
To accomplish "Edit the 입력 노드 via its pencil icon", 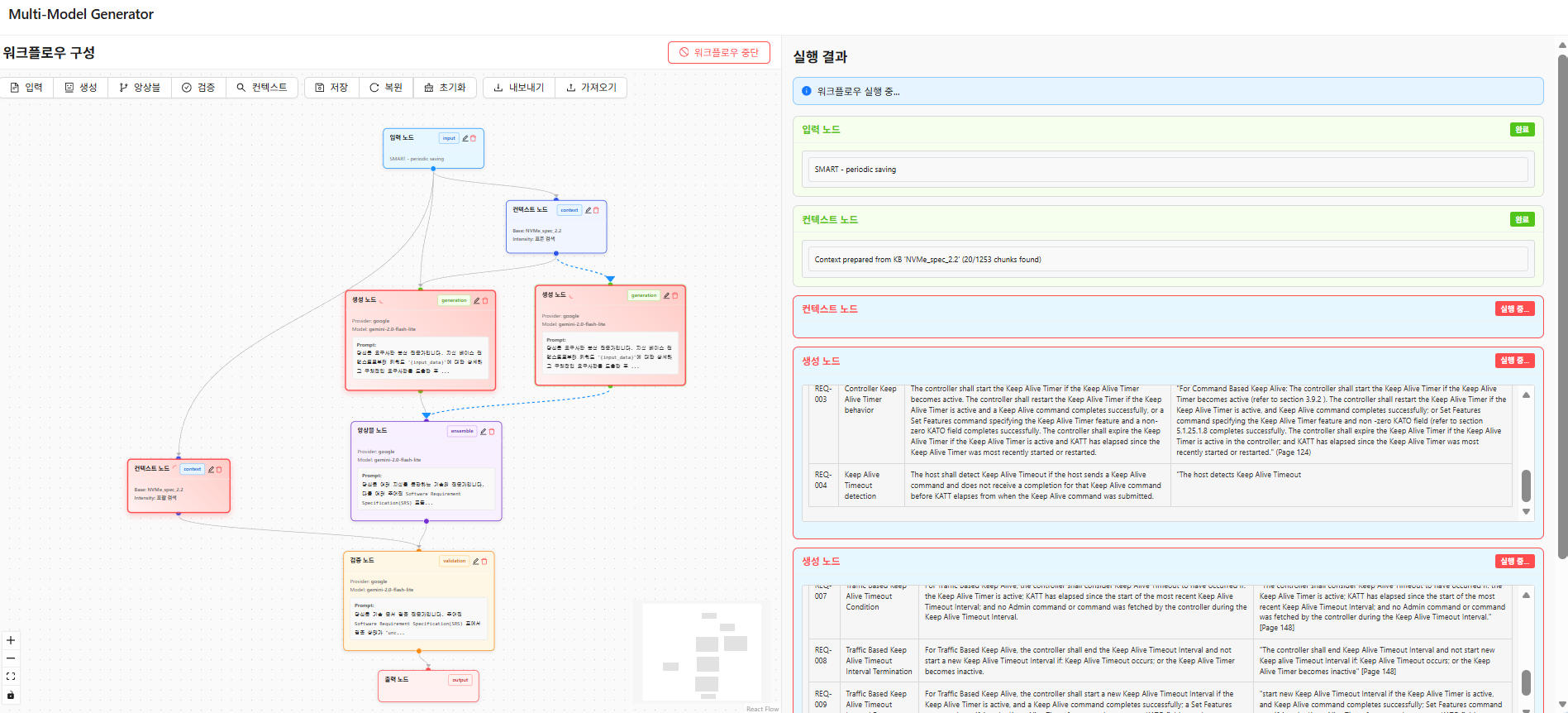I will pos(465,138).
